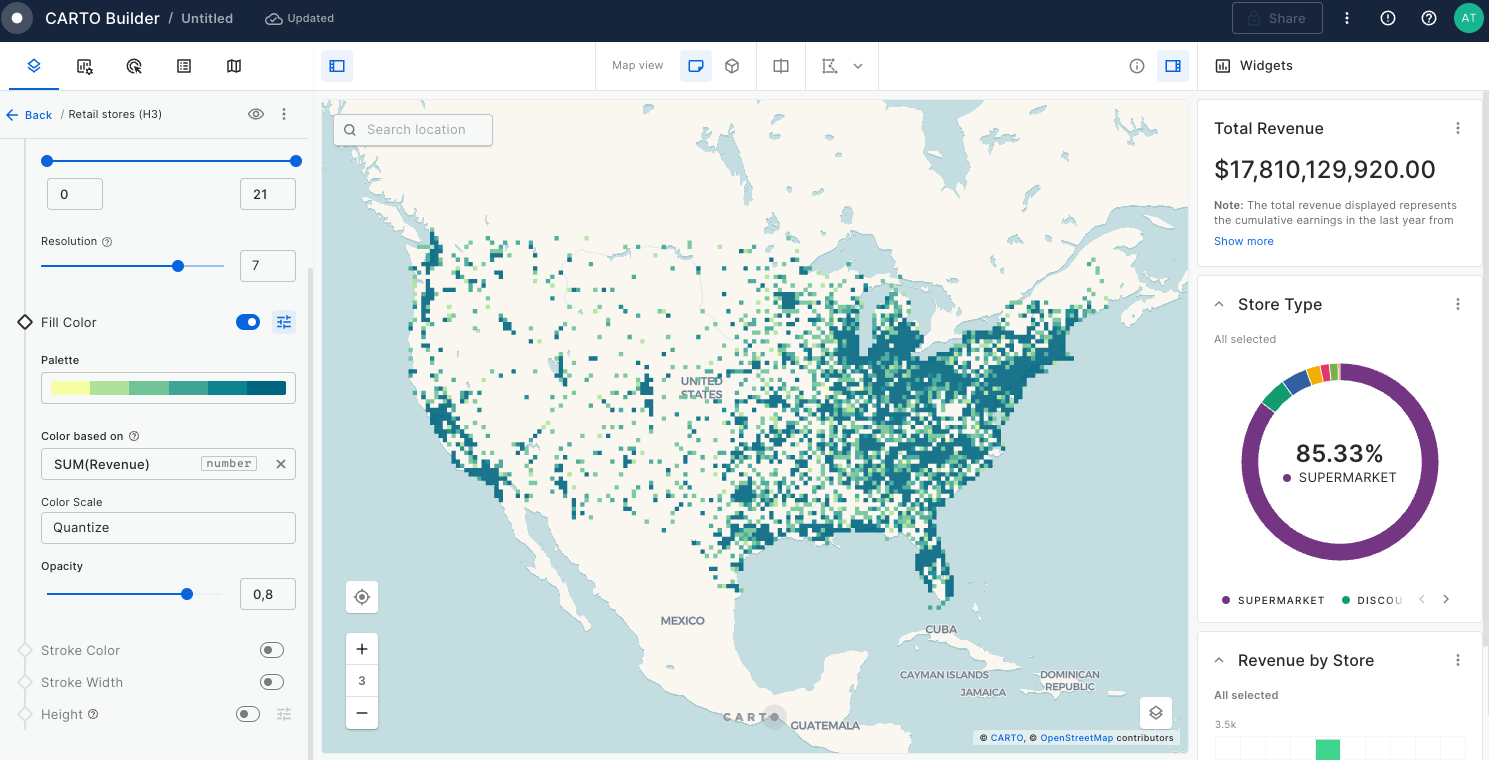1489x760 pixels.
Task: Click the map info icon
Action: pyautogui.click(x=1137, y=66)
